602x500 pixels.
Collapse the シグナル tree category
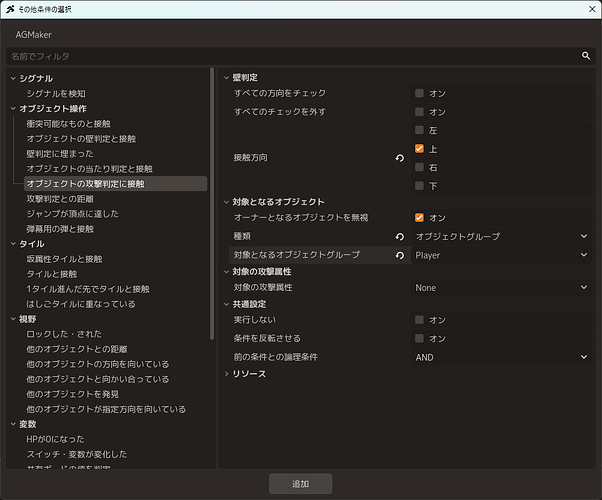coord(13,78)
